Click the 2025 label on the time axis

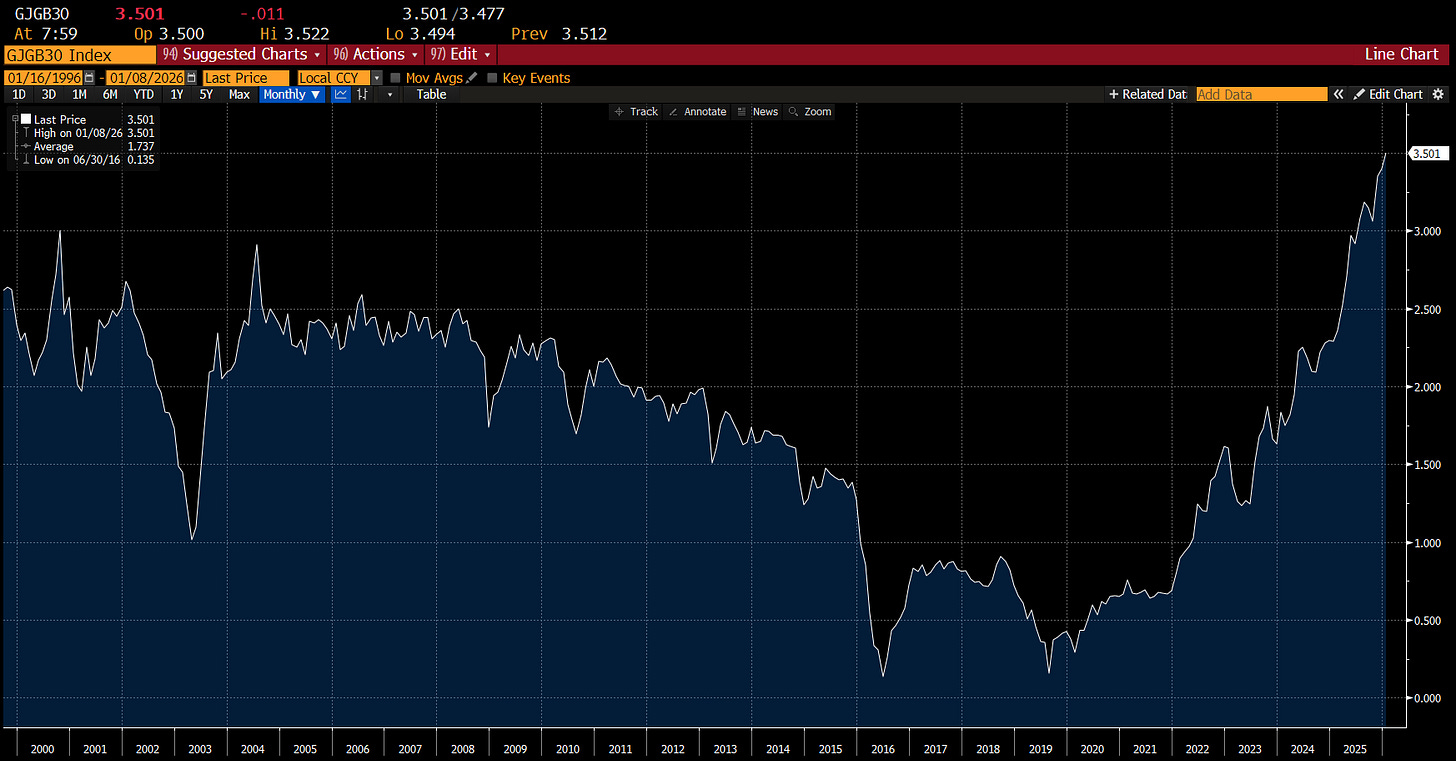[1356, 749]
